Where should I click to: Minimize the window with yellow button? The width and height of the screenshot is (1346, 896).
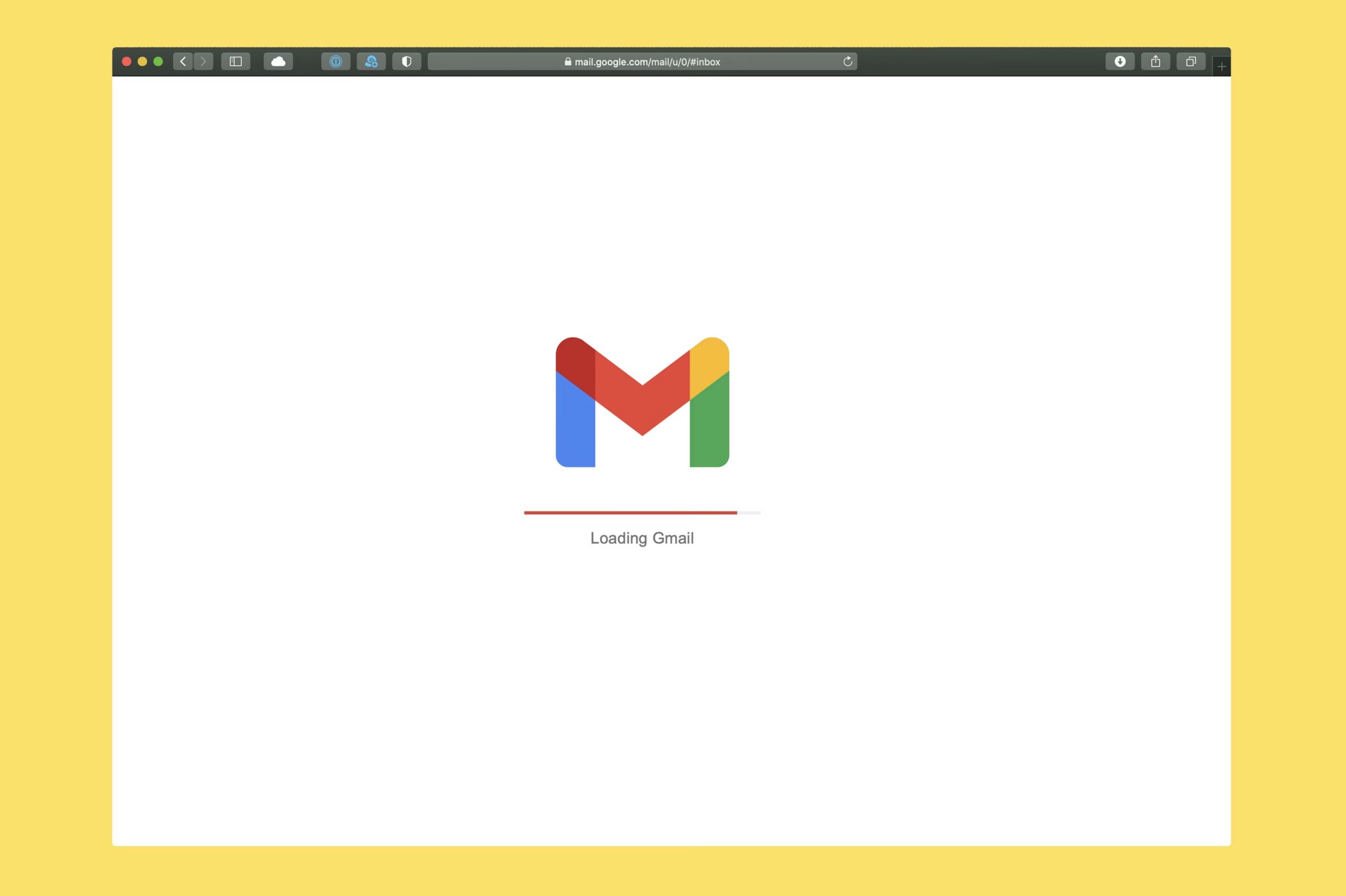pyautogui.click(x=142, y=61)
